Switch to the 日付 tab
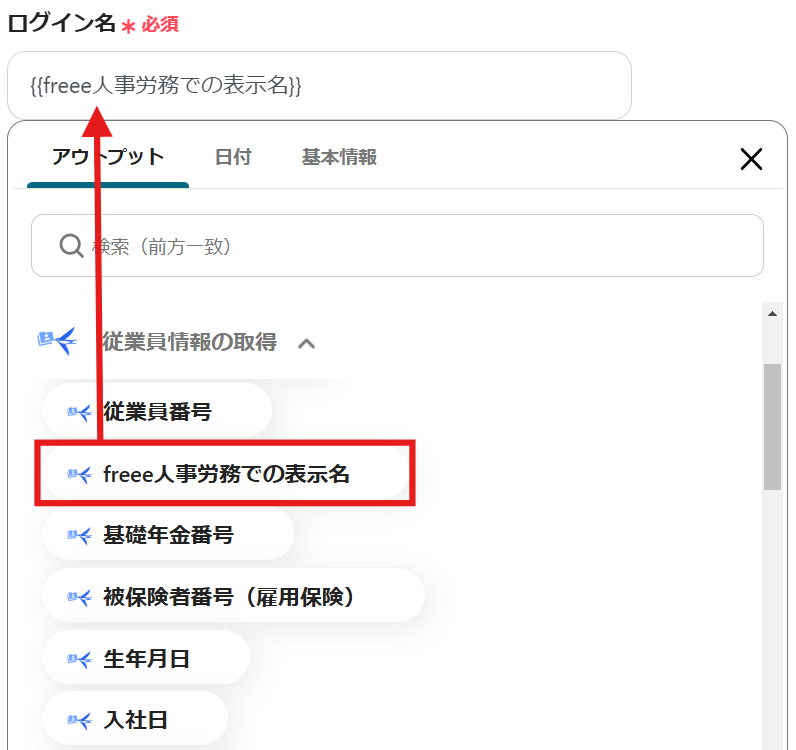This screenshot has height=750, width=796. (x=233, y=157)
